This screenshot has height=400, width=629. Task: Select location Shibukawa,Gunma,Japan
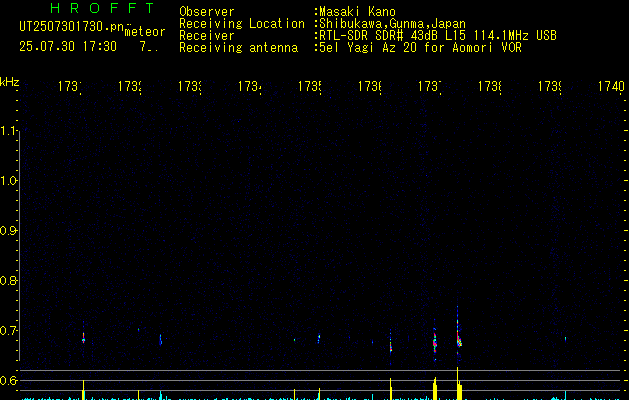(x=392, y=24)
